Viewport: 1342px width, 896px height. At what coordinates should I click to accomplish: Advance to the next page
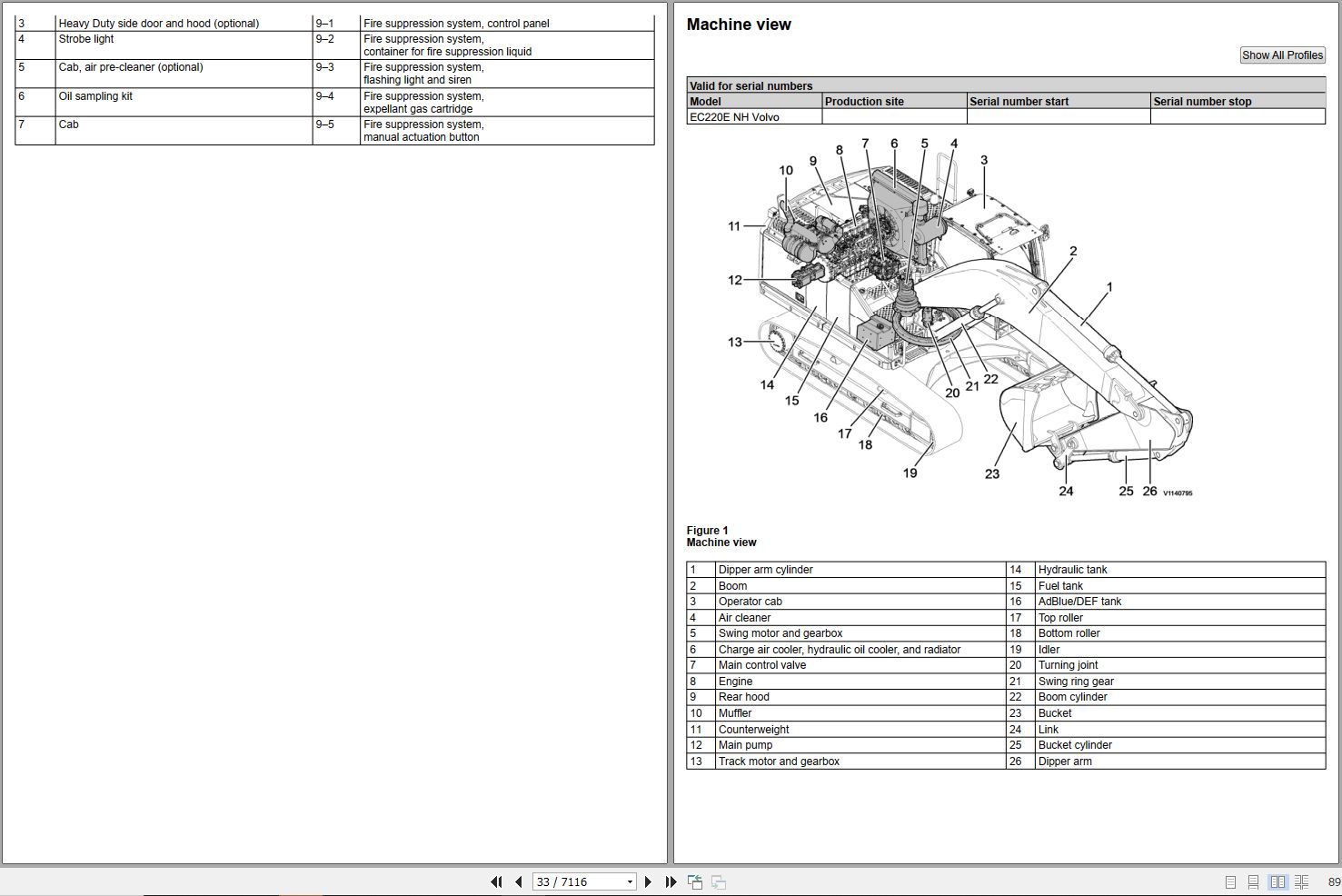click(648, 881)
